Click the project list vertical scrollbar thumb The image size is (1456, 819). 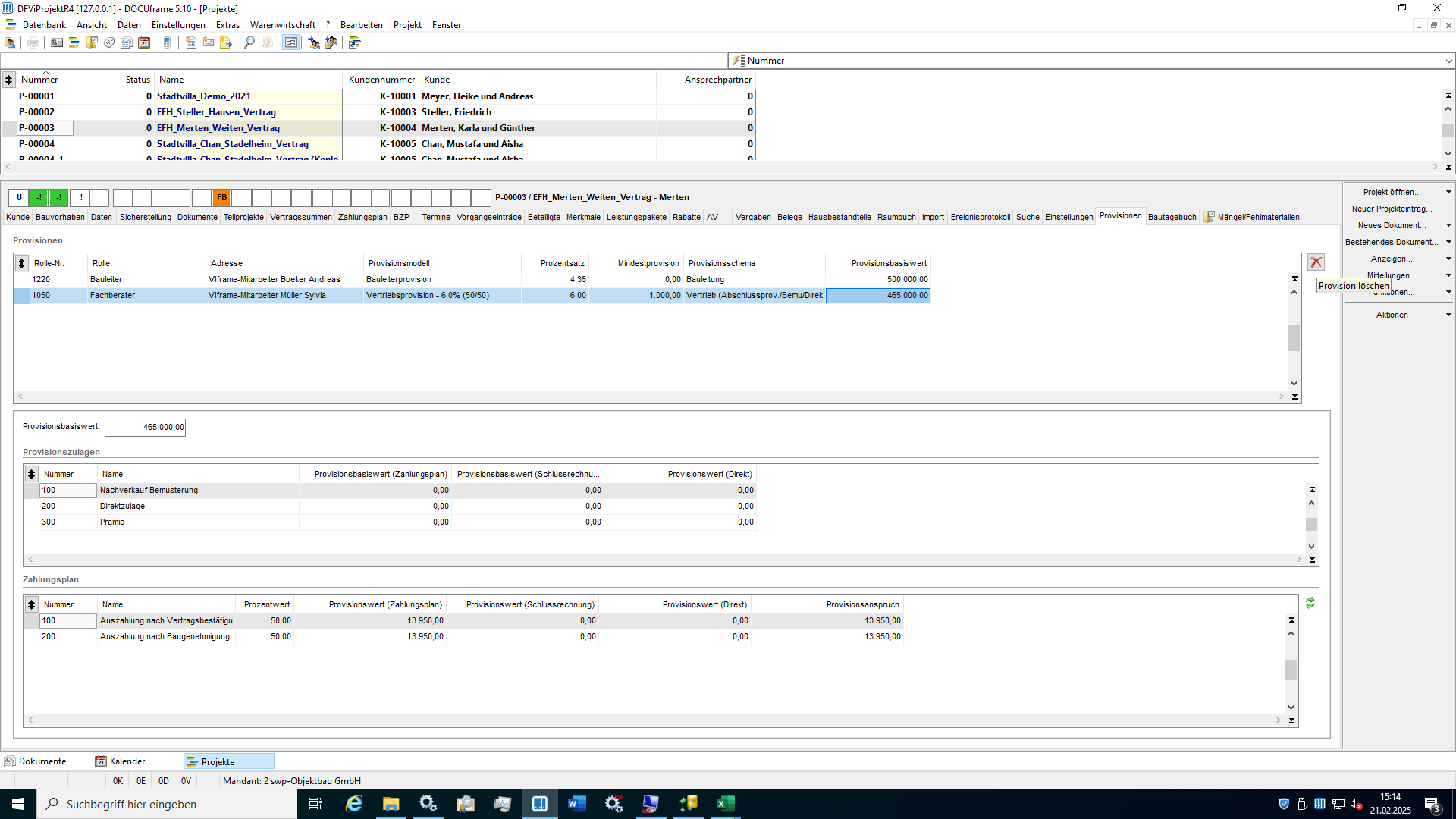1448,131
